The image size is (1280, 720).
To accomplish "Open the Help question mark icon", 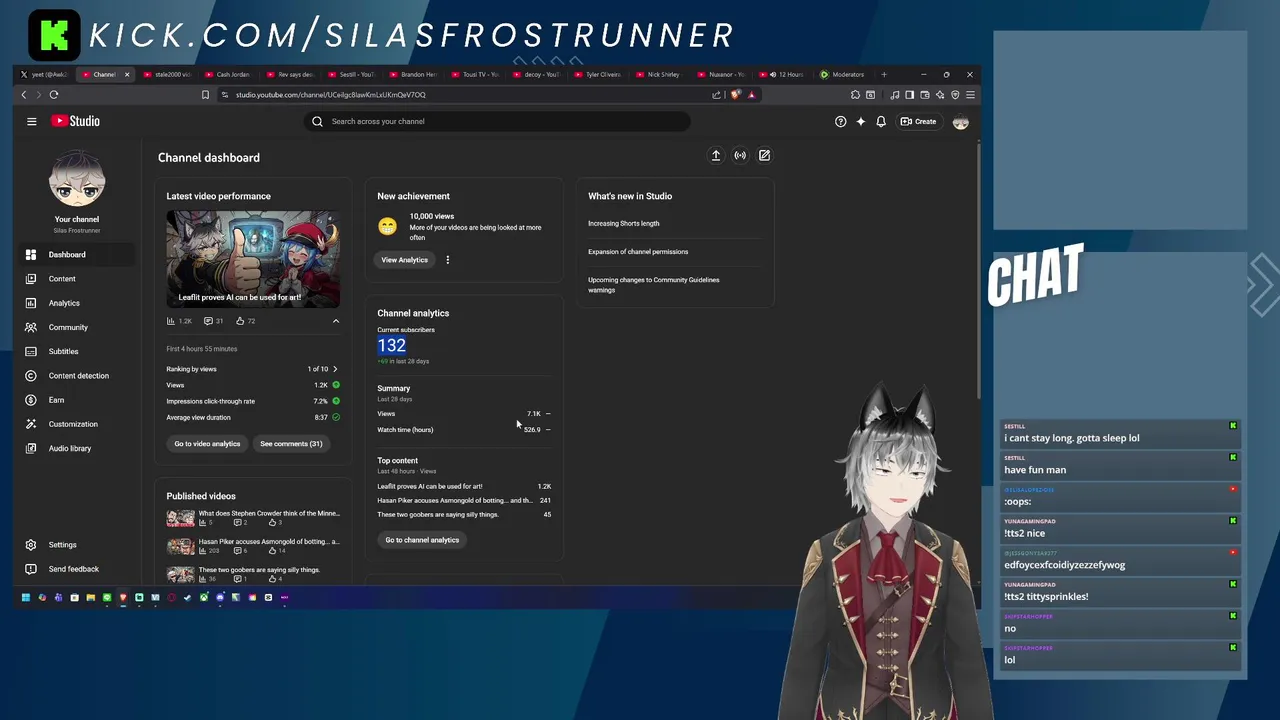I will point(840,121).
